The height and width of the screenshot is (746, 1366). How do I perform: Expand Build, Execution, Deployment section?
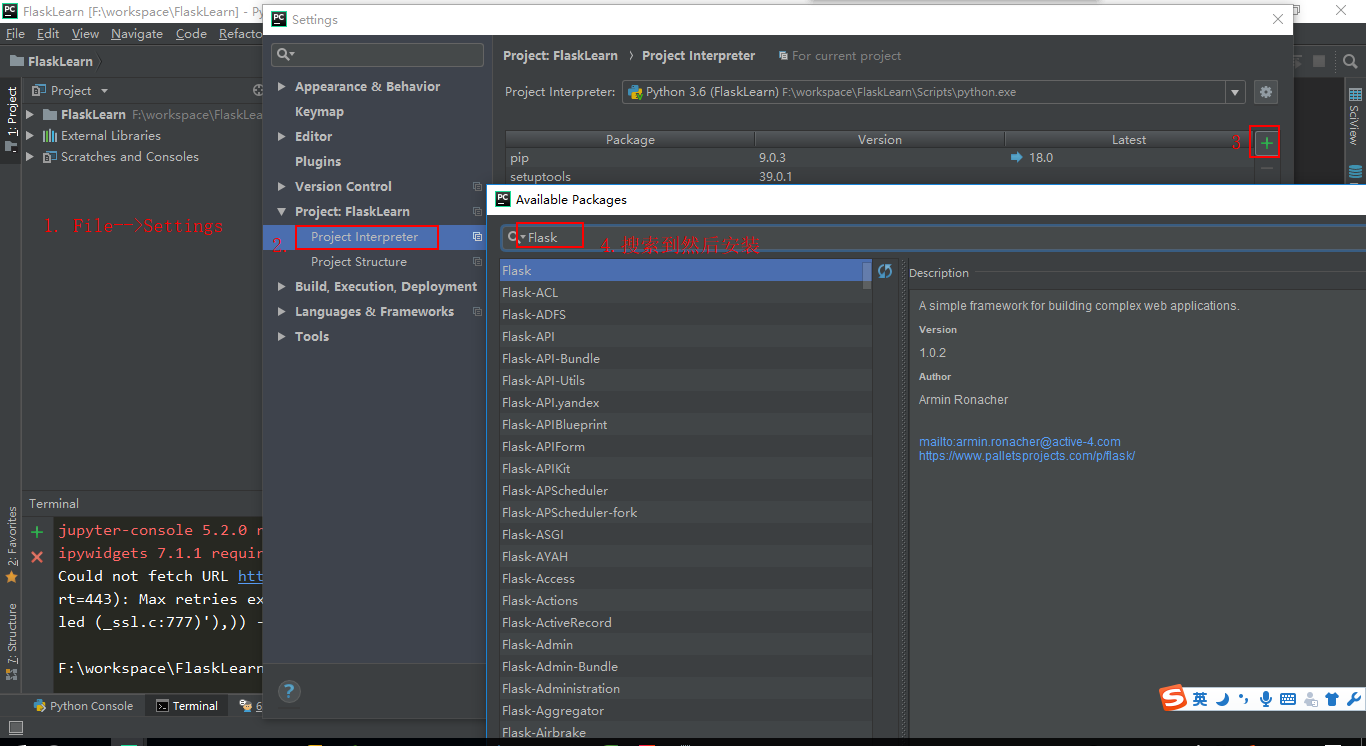click(282, 287)
